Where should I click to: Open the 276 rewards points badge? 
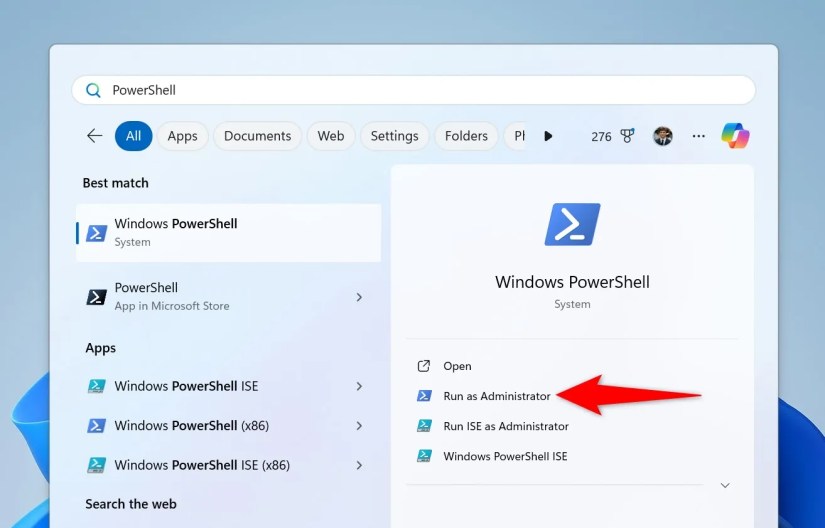pos(612,136)
